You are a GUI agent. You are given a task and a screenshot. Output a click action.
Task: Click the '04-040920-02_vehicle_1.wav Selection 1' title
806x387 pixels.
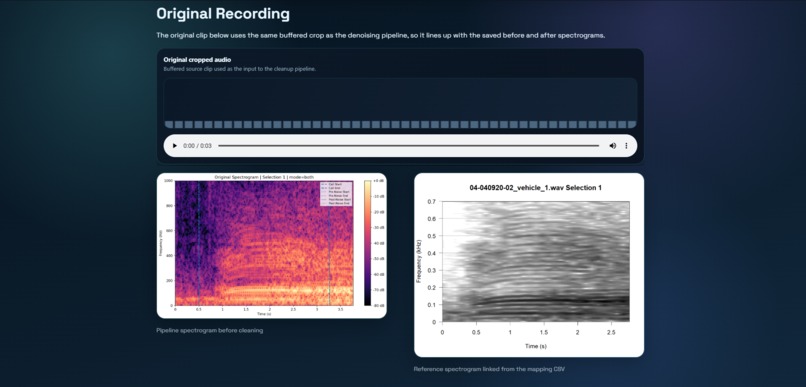[536, 188]
